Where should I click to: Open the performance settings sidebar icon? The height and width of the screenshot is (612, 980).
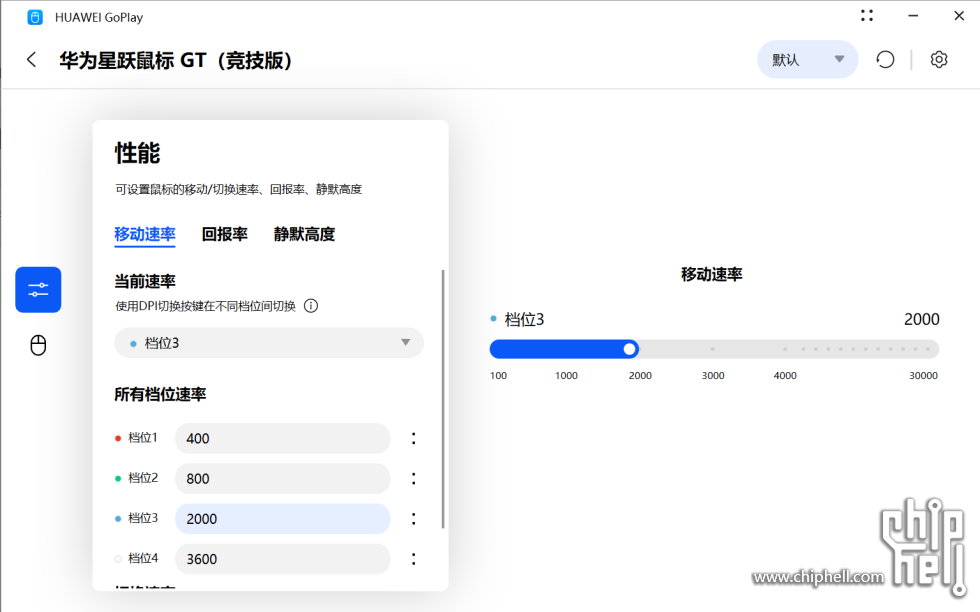click(x=38, y=289)
